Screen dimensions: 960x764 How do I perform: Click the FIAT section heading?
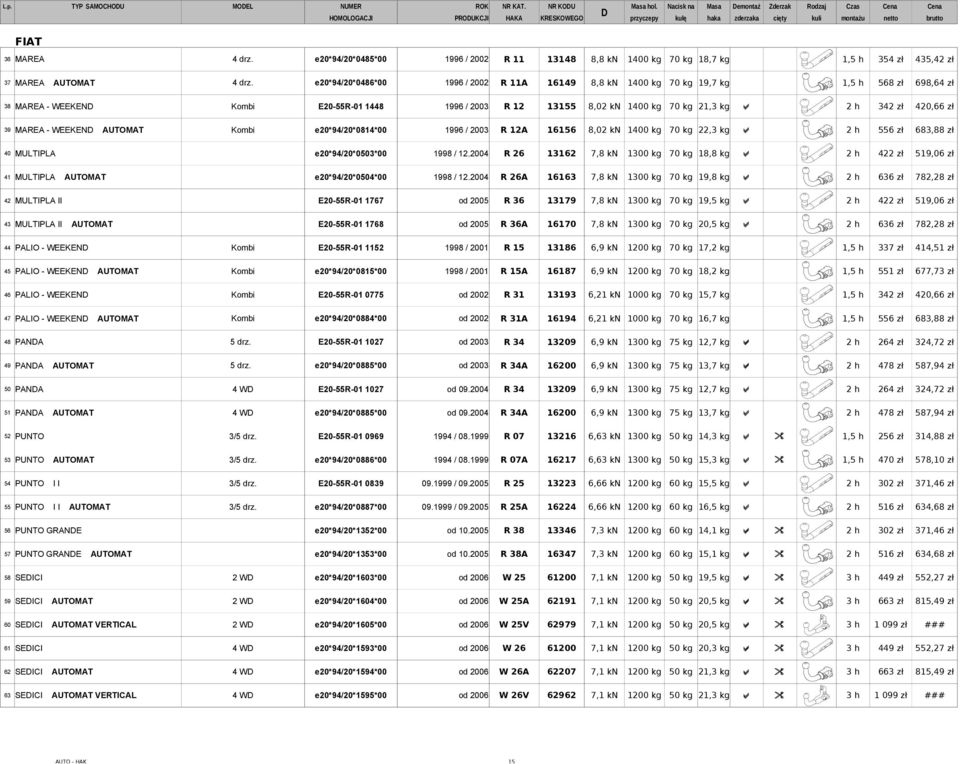[x=28, y=41]
